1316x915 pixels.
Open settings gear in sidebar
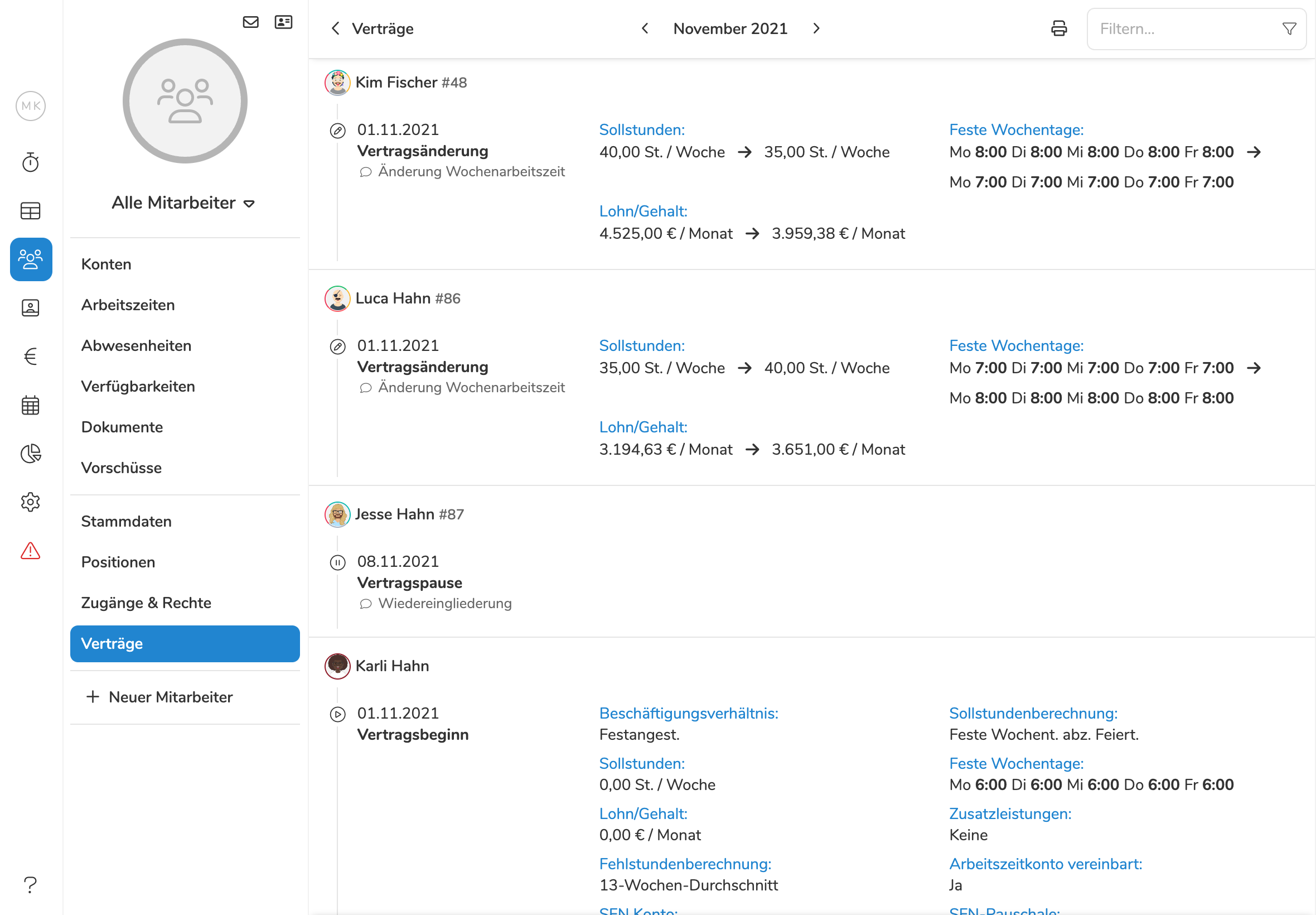30,502
